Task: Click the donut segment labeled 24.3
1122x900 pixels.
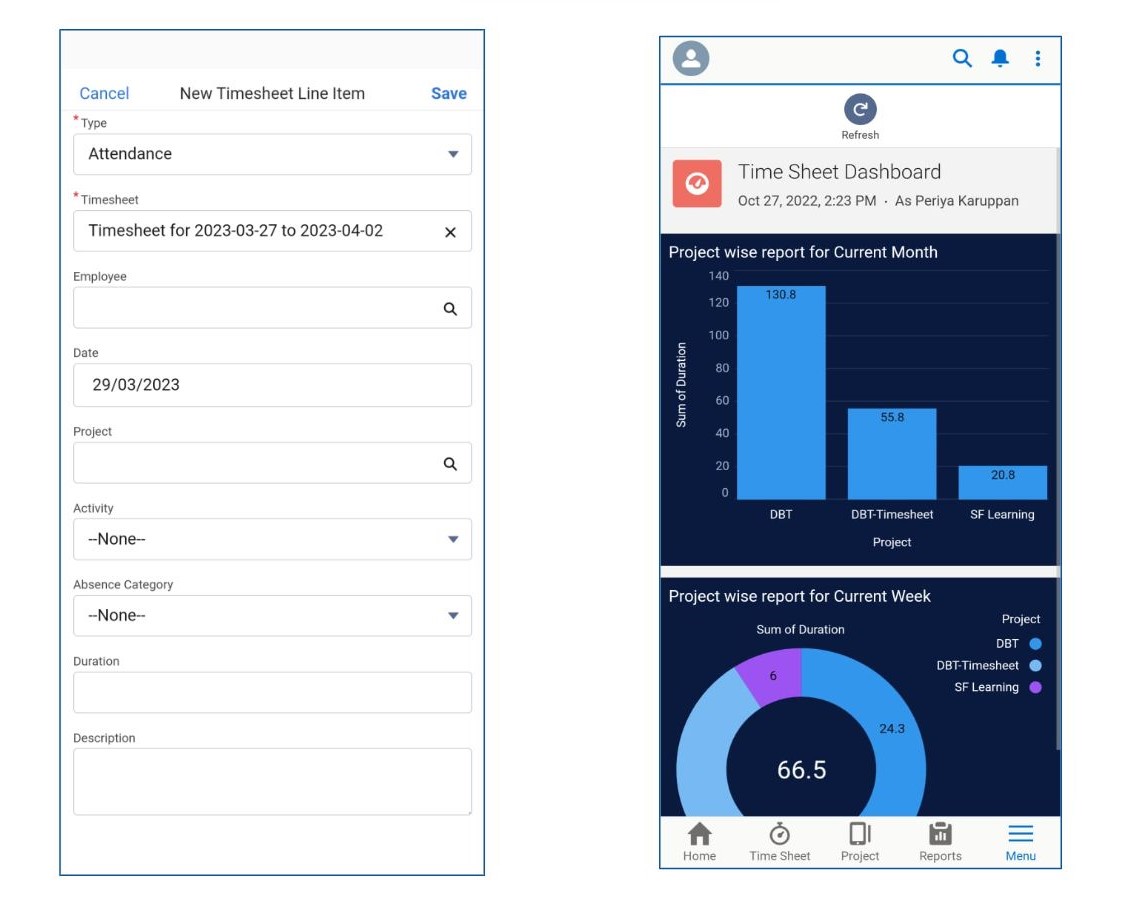Action: click(x=892, y=730)
